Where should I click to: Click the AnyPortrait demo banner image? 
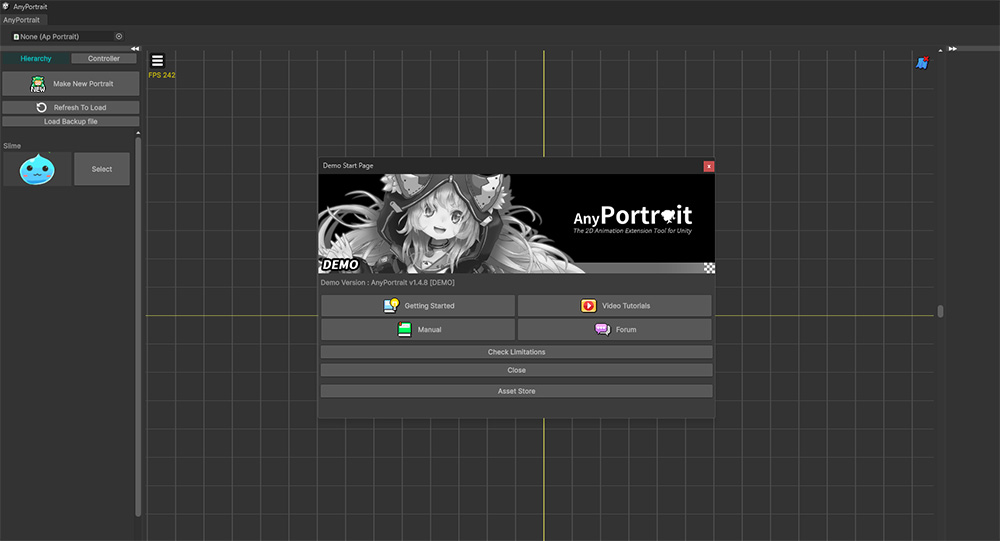(517, 224)
